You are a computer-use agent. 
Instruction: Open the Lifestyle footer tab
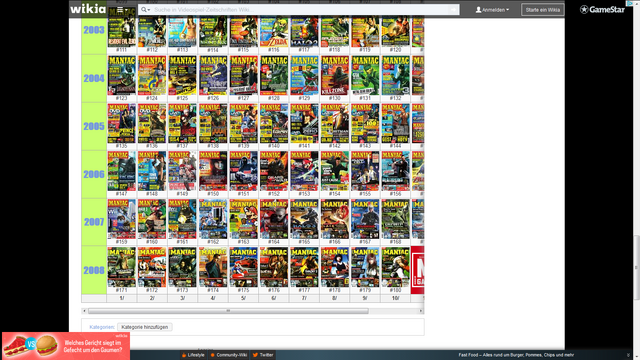pyautogui.click(x=193, y=355)
